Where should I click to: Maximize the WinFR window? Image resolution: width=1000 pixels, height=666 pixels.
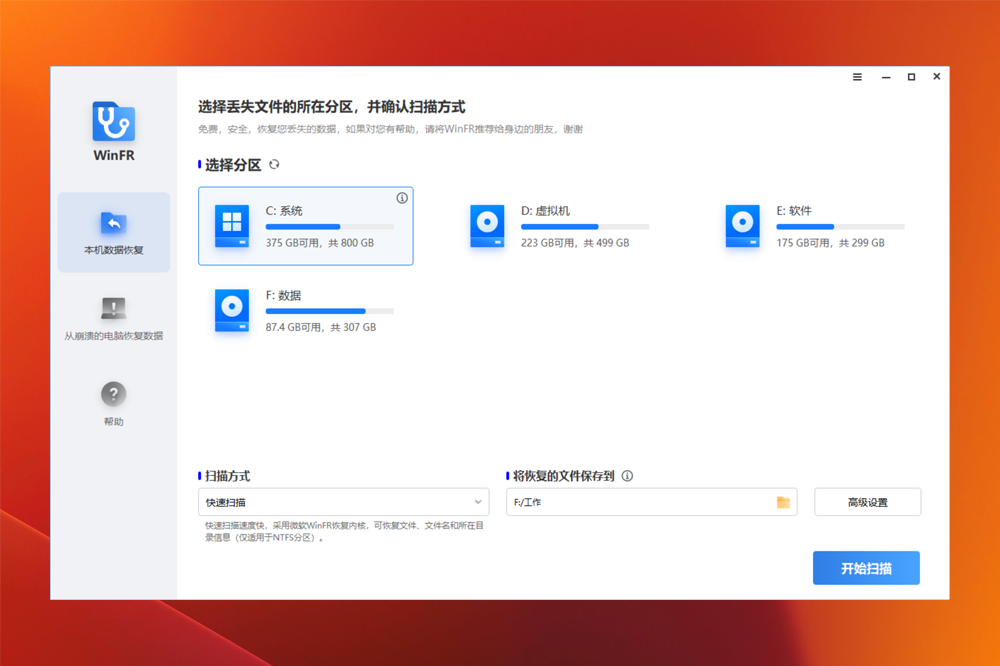click(x=911, y=77)
